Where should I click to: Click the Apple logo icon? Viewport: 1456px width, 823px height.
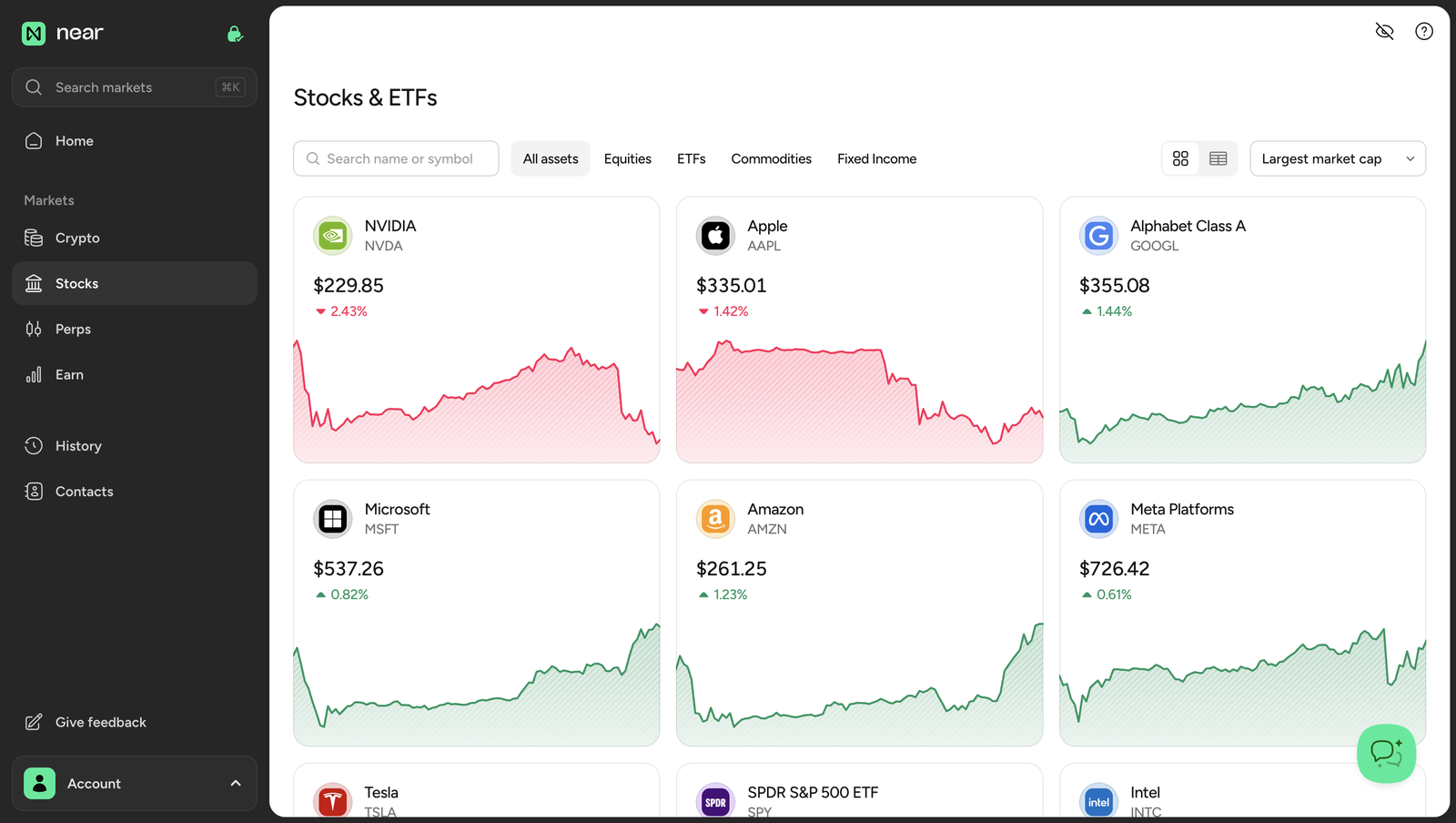[715, 236]
